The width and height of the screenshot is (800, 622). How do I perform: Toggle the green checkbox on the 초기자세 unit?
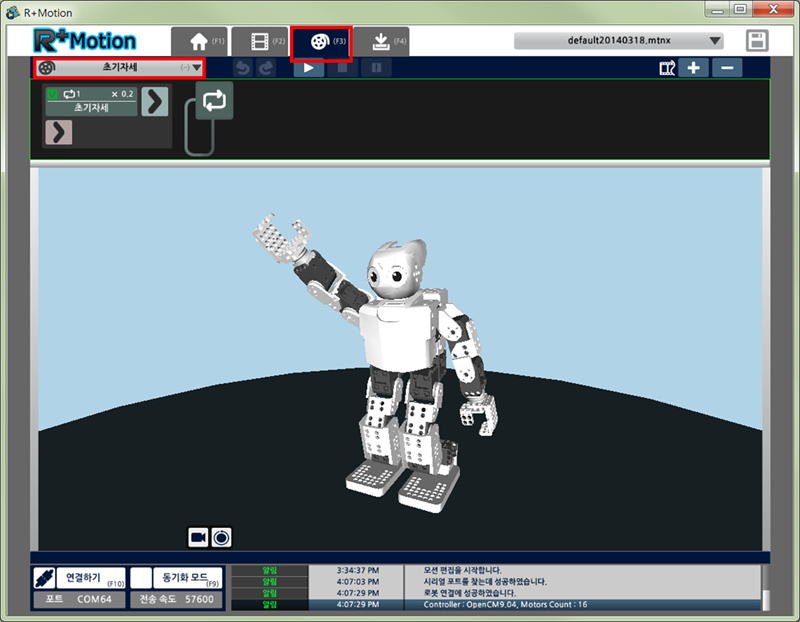coord(52,94)
